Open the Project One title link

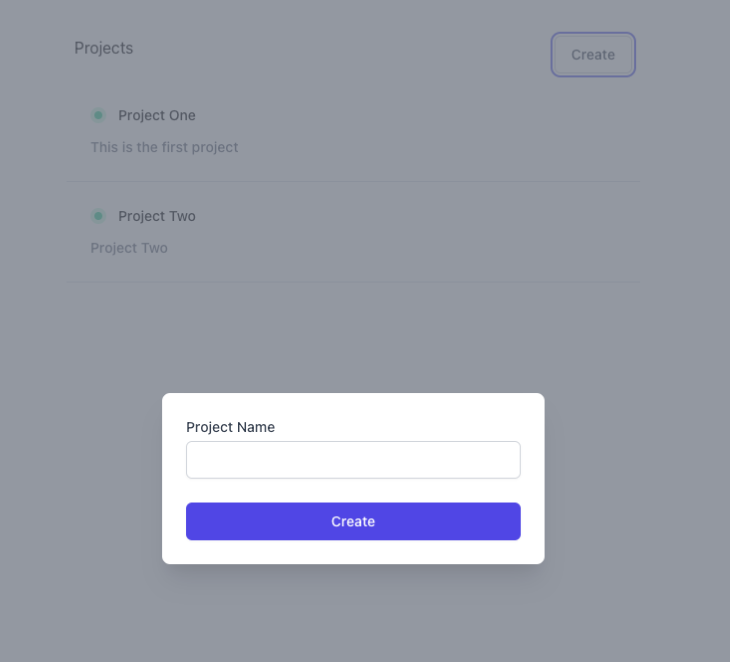[x=157, y=115]
